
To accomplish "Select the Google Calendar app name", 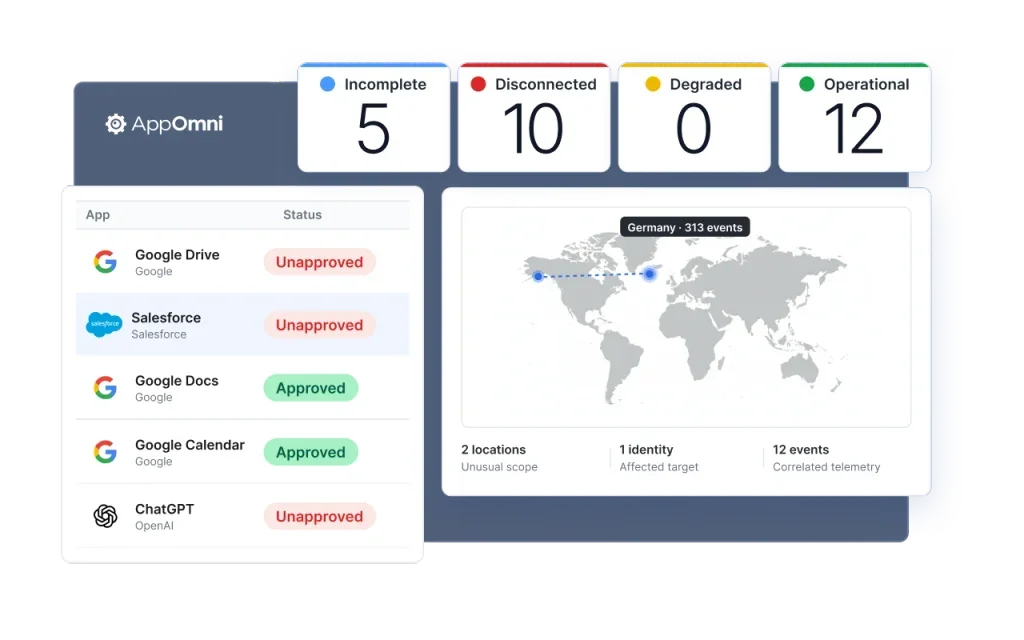I will pyautogui.click(x=189, y=445).
